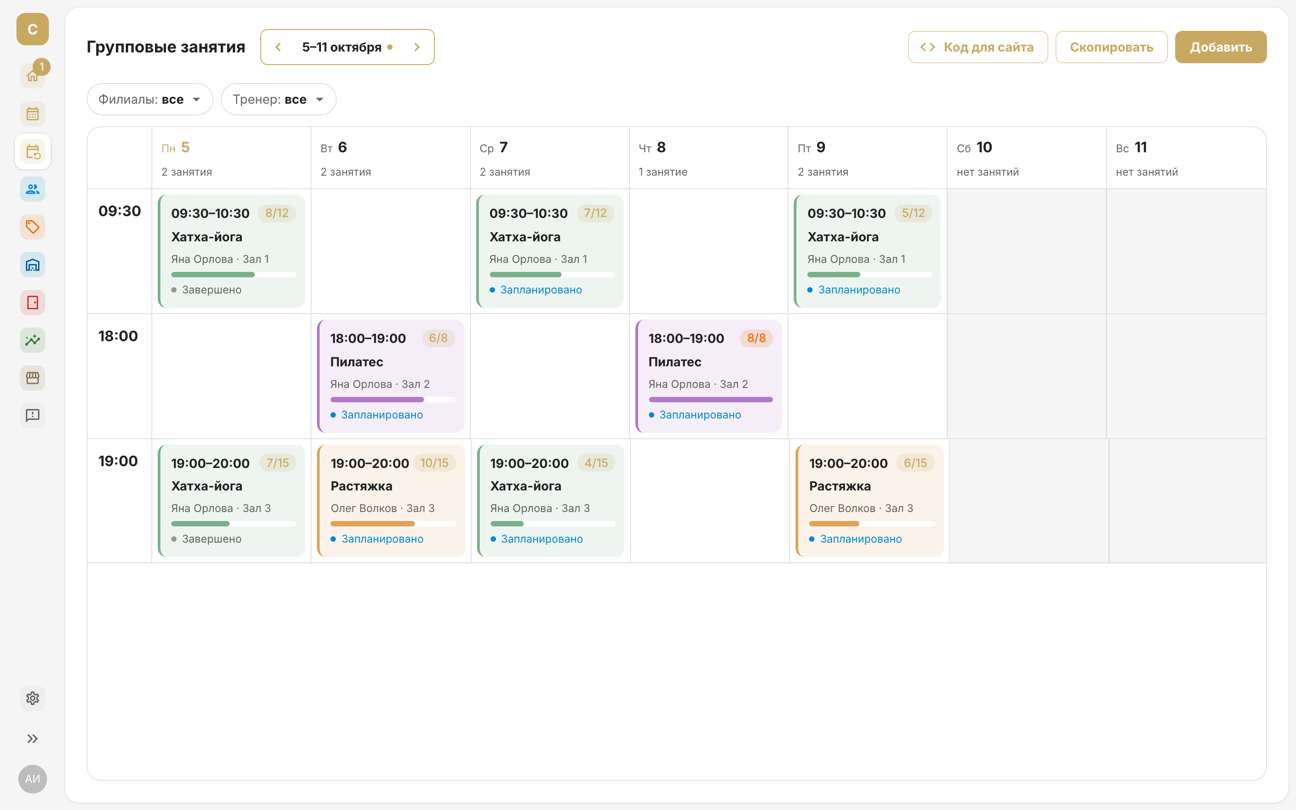1296x810 pixels.
Task: Click 'Код для сайта' button
Action: click(x=978, y=47)
